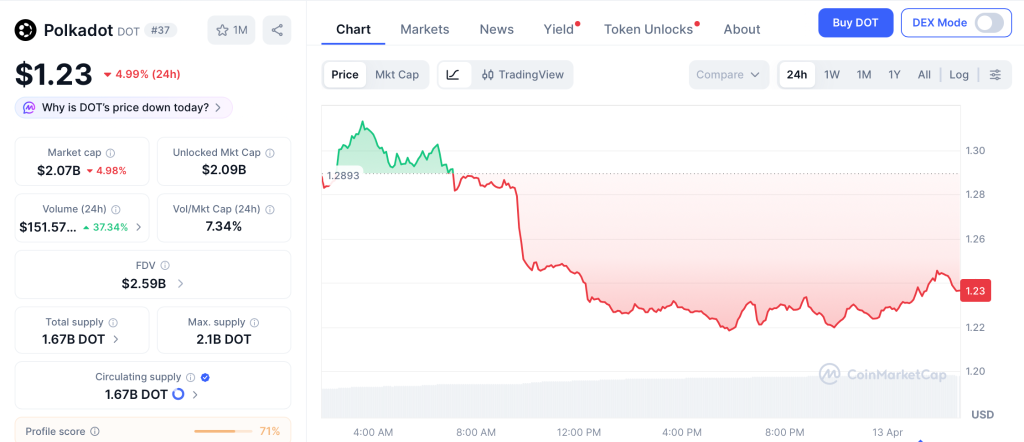Open the Markets tab
1024x442 pixels.
(424, 29)
